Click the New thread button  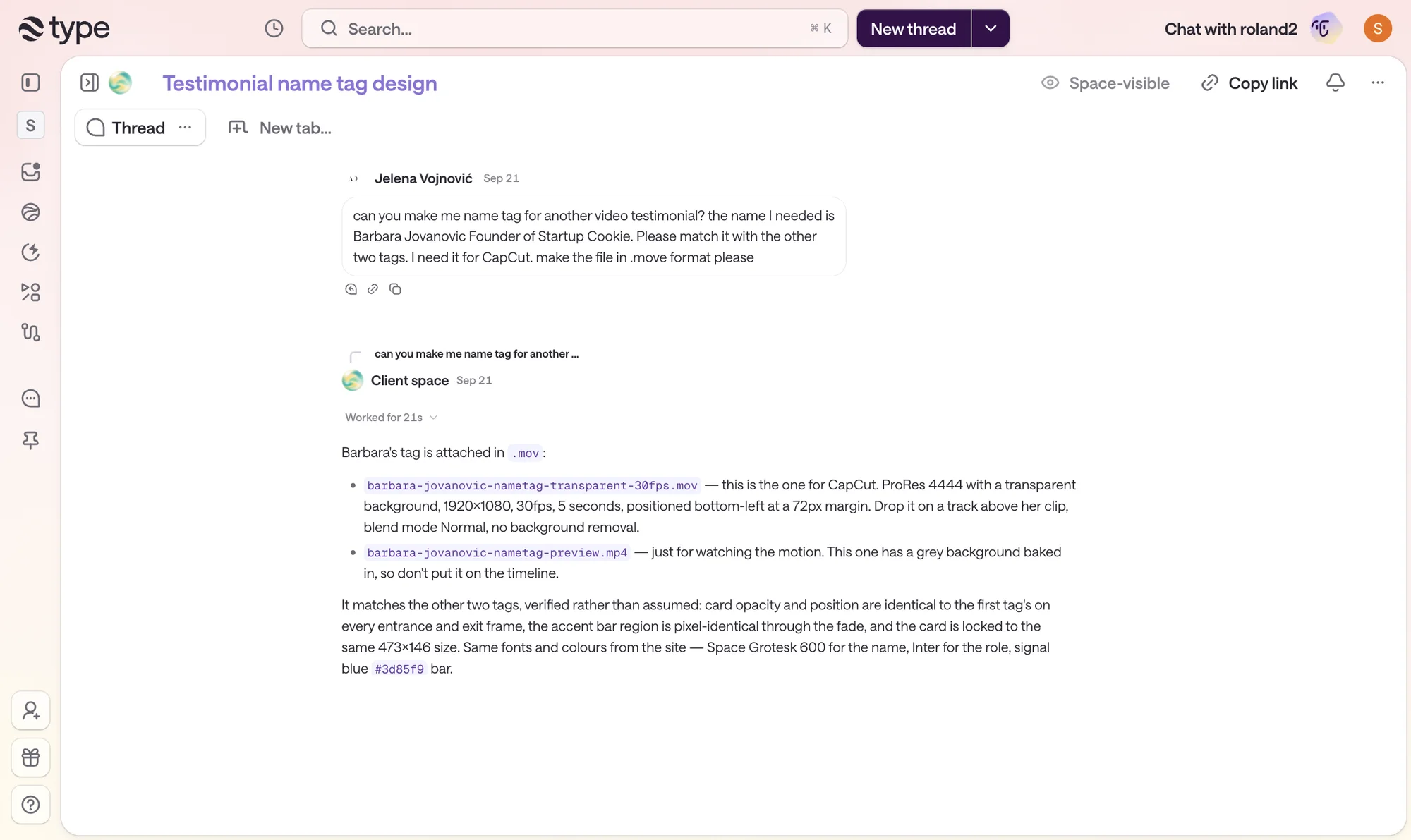point(914,28)
